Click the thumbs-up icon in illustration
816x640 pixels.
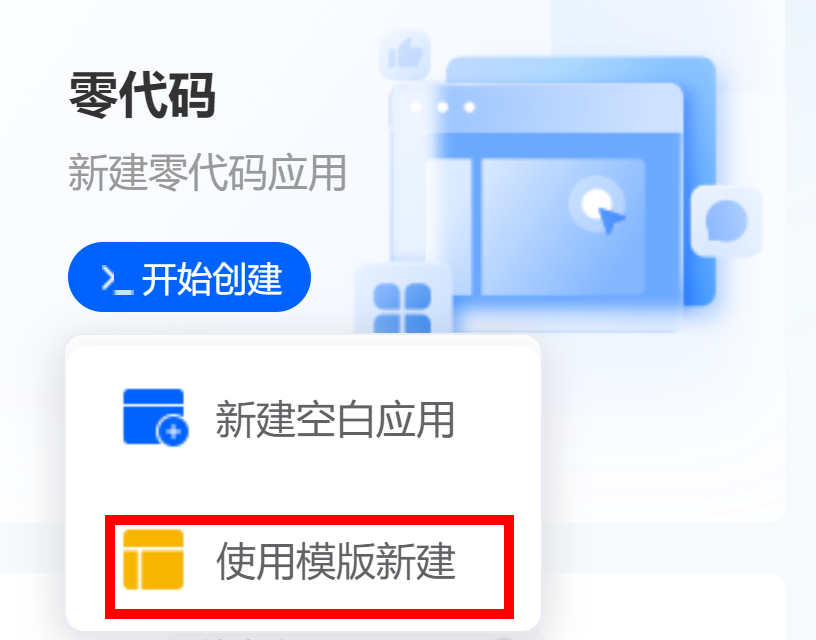pyautogui.click(x=405, y=54)
